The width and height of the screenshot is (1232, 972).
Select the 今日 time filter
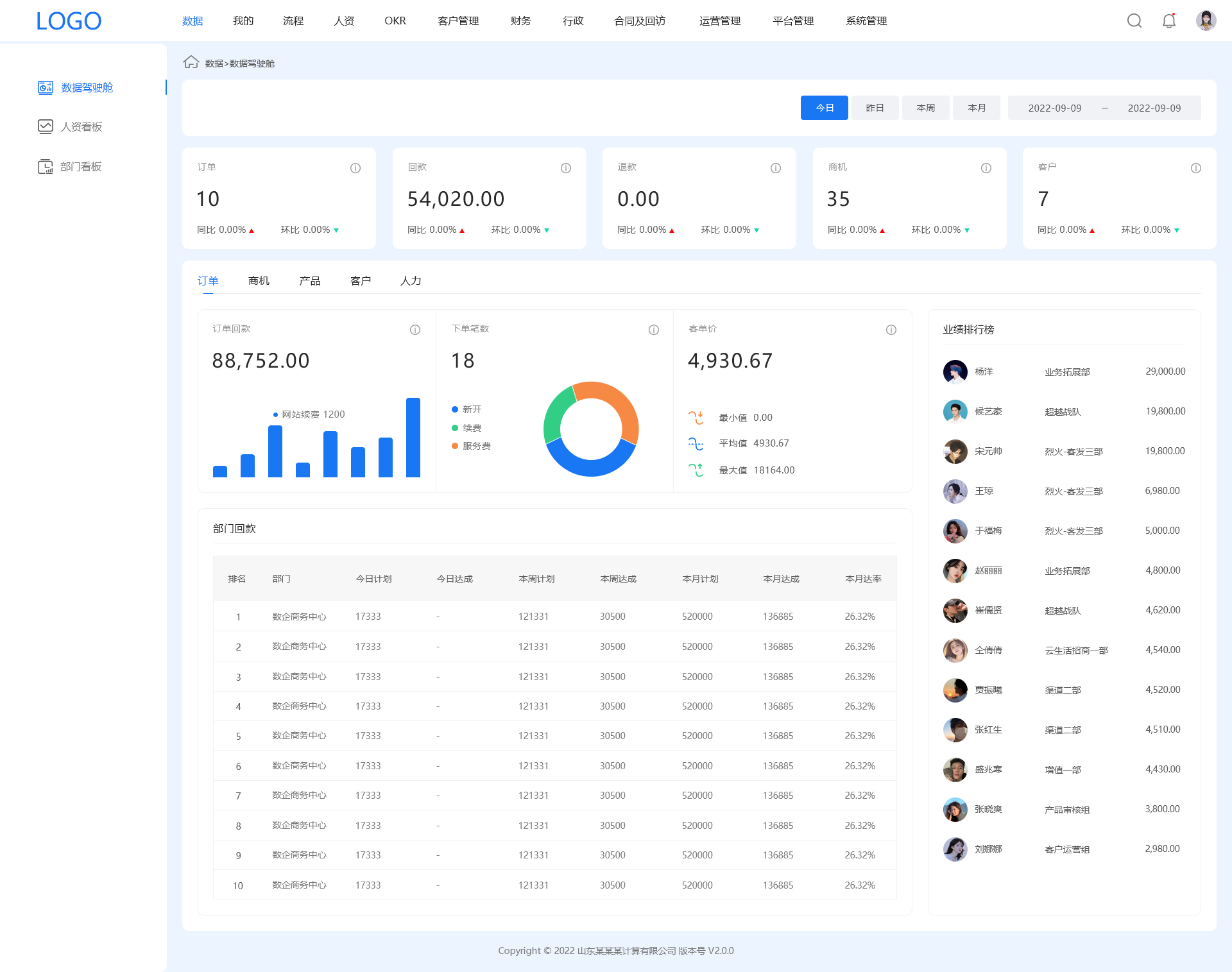pos(824,108)
